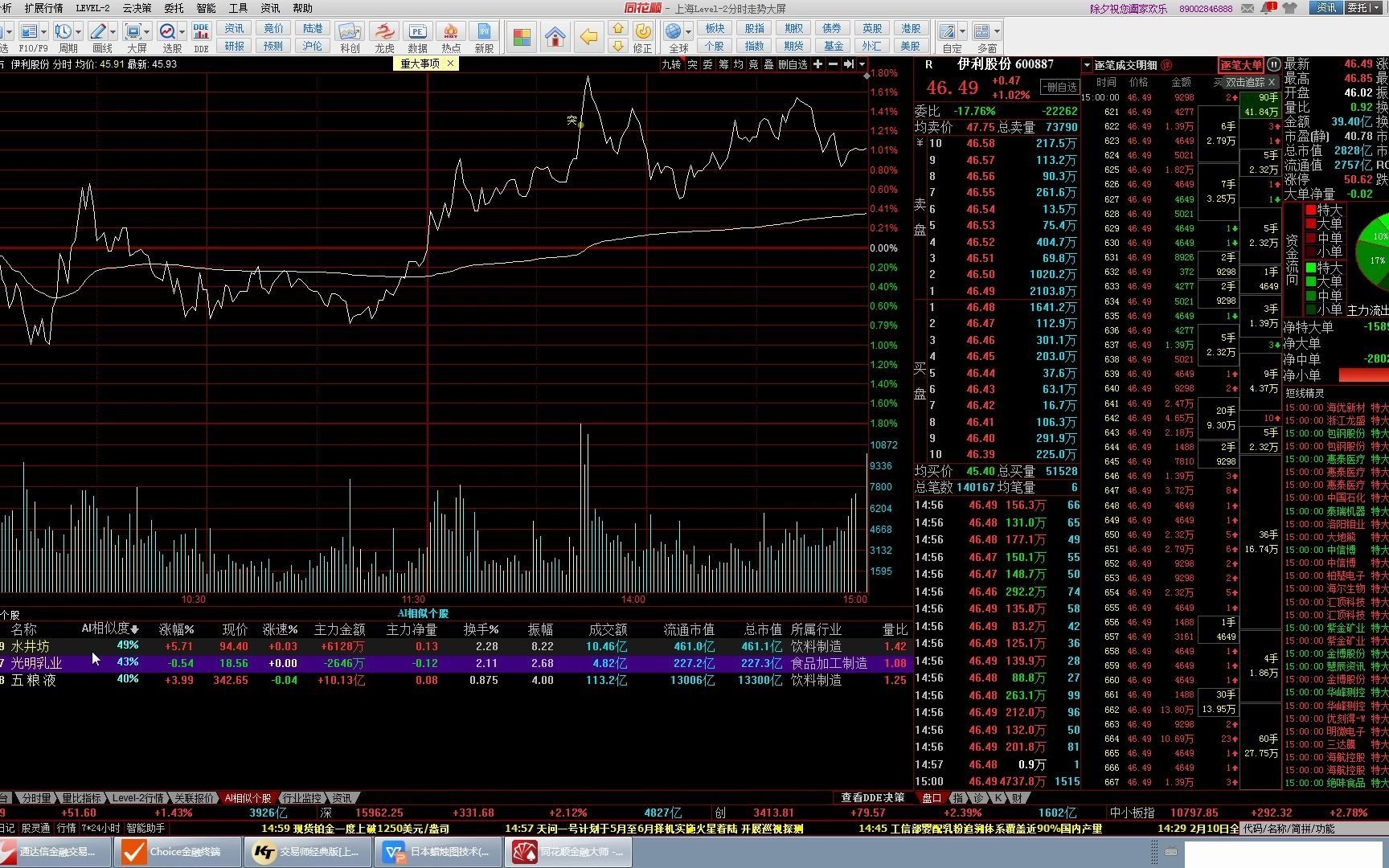
Task: Open the 周期 period clock icon
Action: 63,31
